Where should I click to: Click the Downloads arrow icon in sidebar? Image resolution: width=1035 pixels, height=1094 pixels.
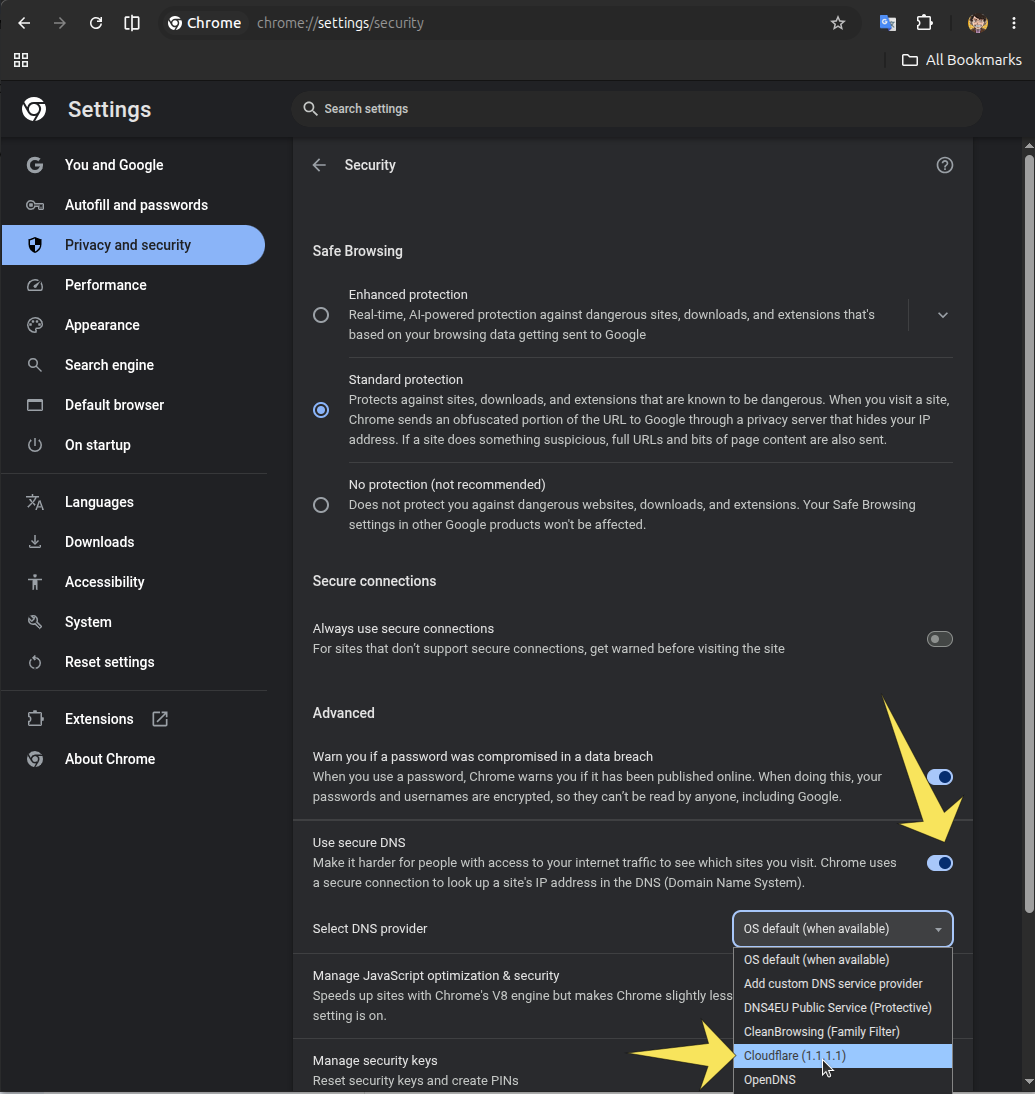(35, 541)
